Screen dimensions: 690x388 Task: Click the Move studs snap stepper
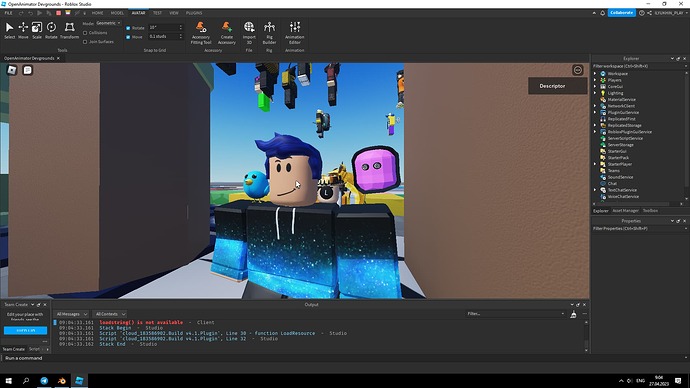tap(180, 37)
